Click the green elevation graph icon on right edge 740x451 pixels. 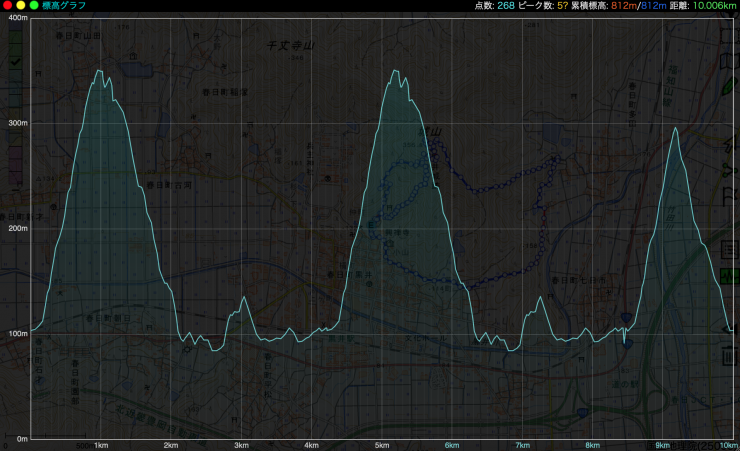click(x=731, y=275)
